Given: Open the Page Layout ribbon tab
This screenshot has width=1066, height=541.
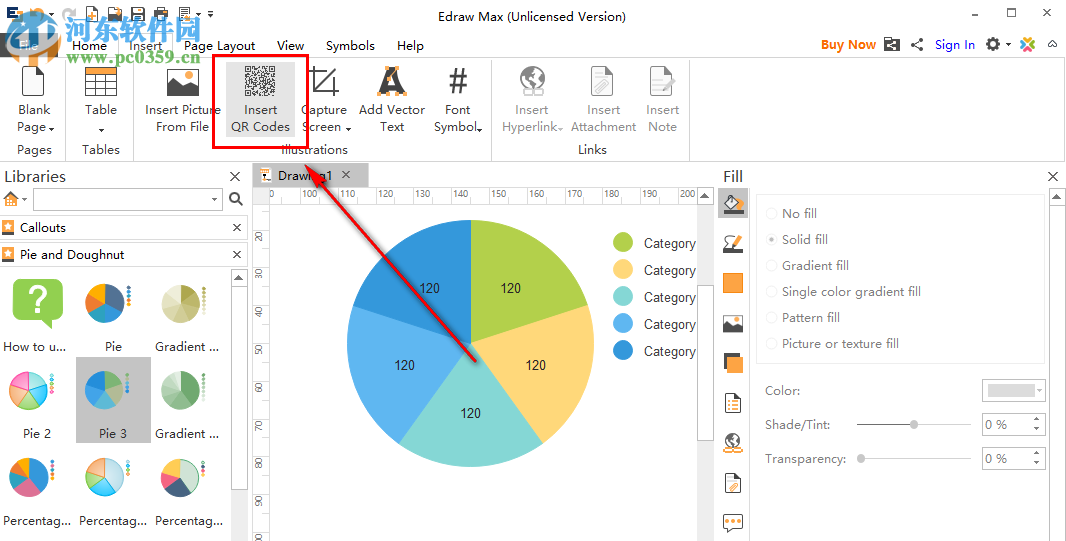Looking at the screenshot, I should click(x=220, y=46).
